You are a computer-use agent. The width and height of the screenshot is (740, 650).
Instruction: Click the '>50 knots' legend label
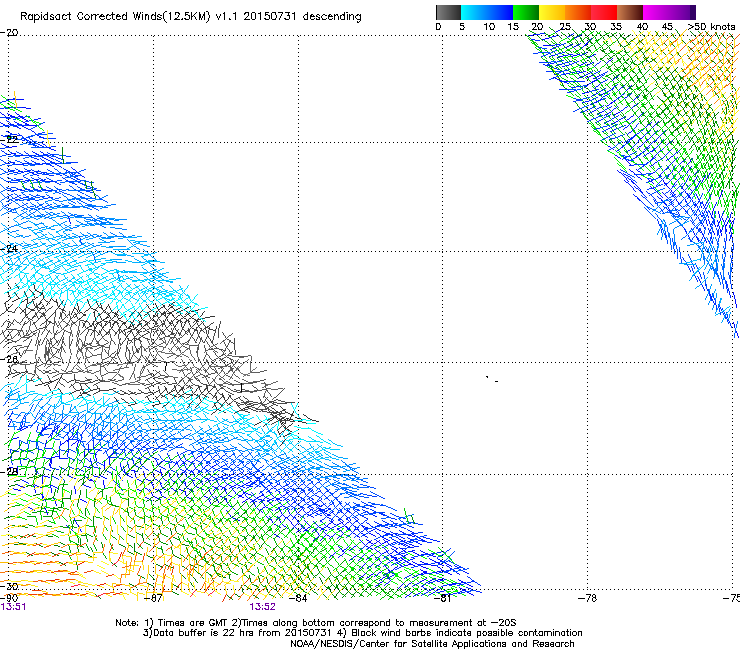[711, 27]
